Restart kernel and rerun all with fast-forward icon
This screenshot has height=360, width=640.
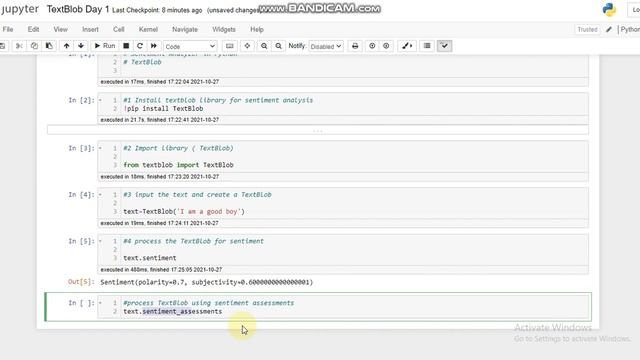coord(153,46)
